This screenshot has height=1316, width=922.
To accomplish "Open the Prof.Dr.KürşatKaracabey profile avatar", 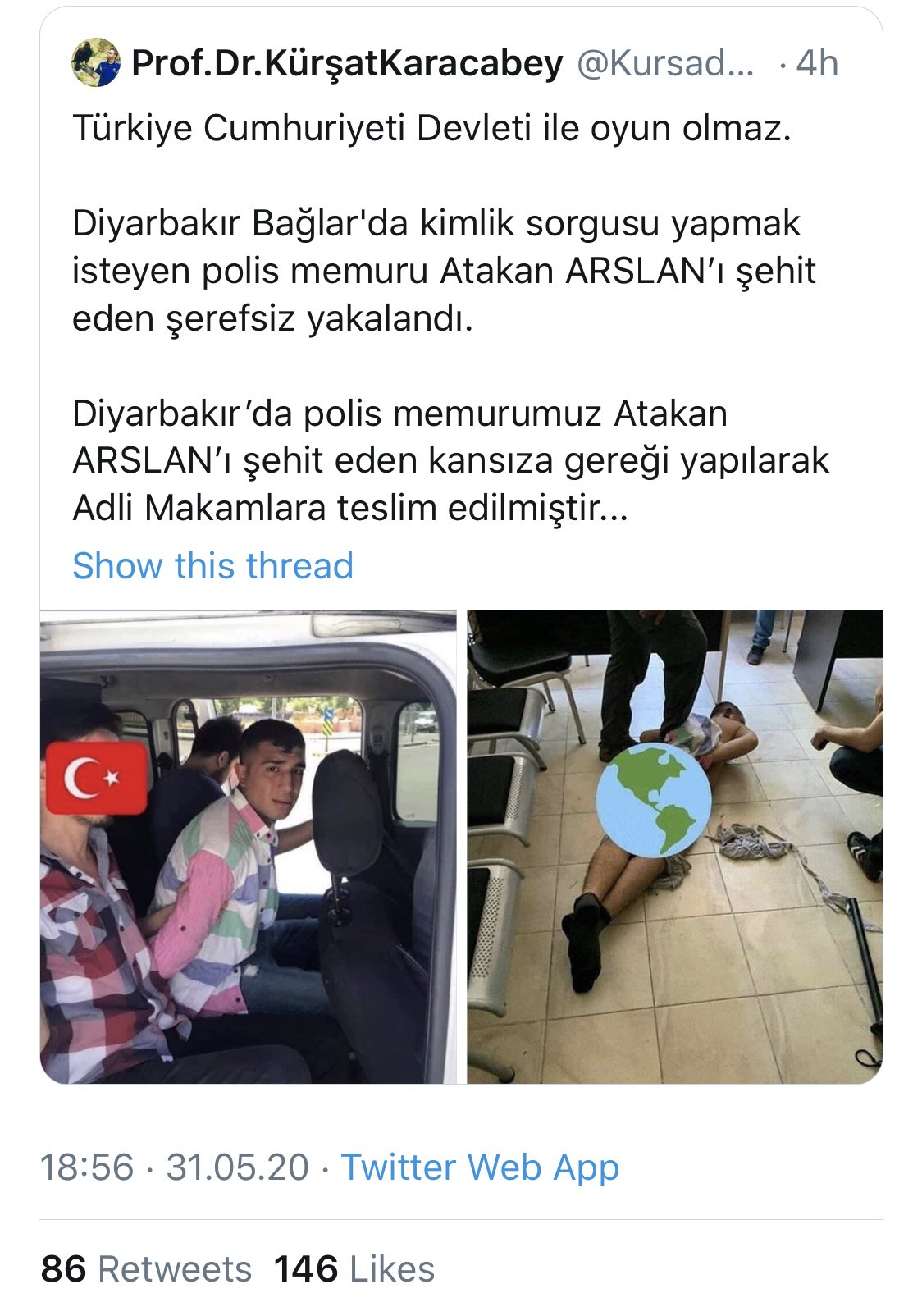I will coord(96,62).
